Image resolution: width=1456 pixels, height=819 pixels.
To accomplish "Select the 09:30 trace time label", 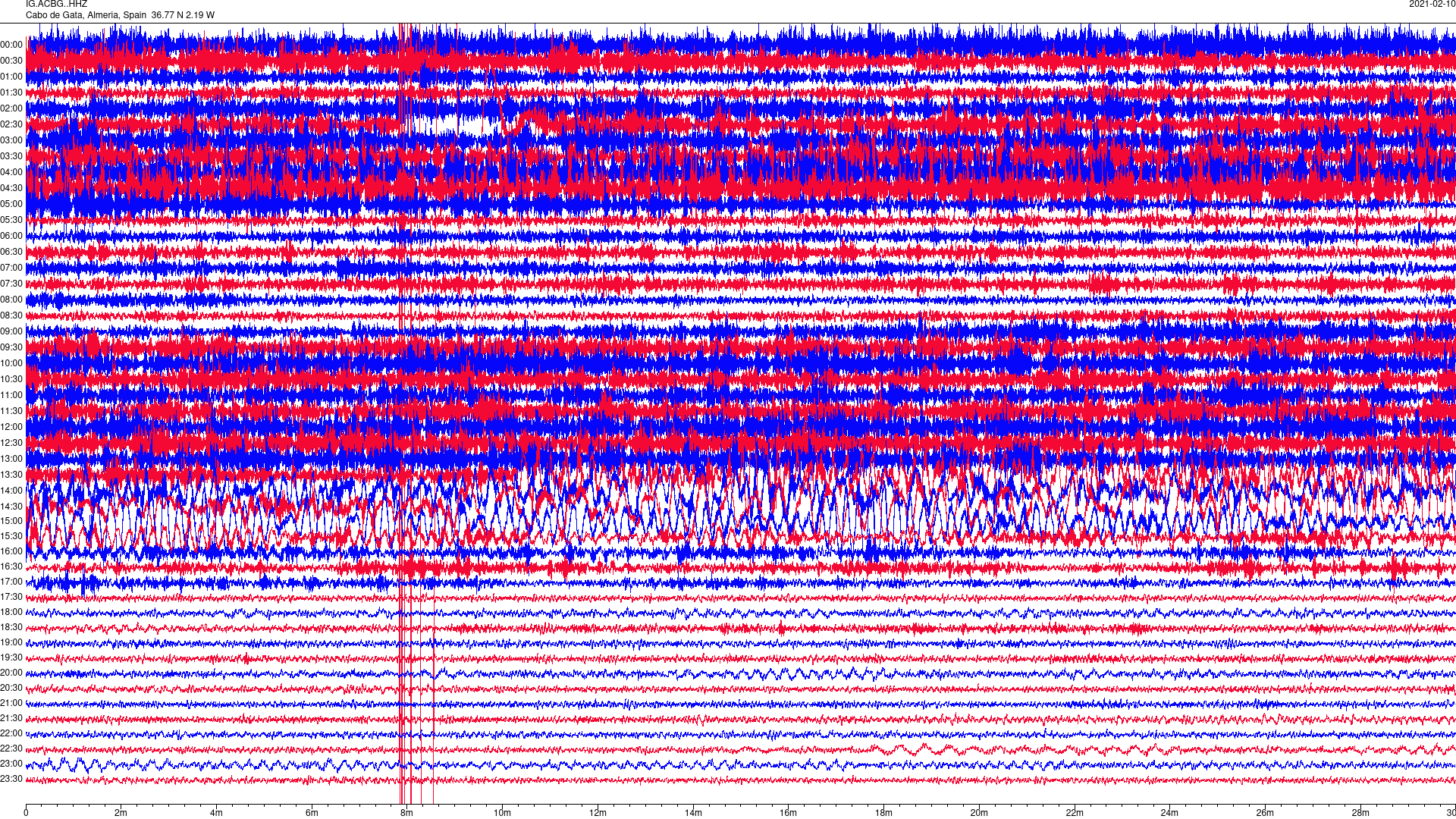I will (x=11, y=347).
